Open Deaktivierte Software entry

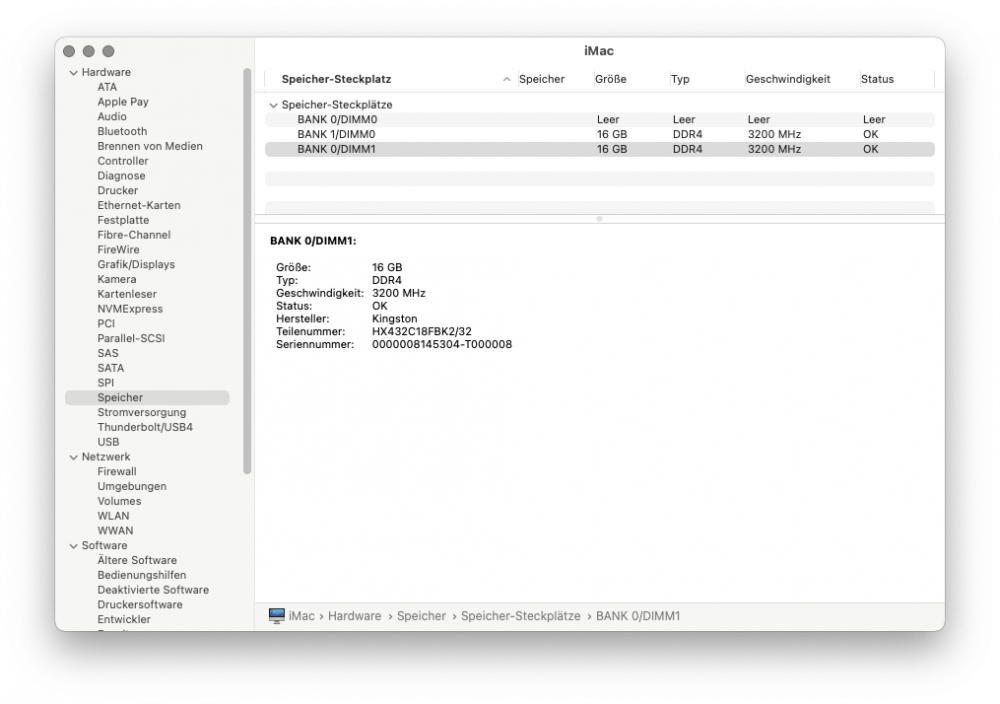pyautogui.click(x=153, y=590)
